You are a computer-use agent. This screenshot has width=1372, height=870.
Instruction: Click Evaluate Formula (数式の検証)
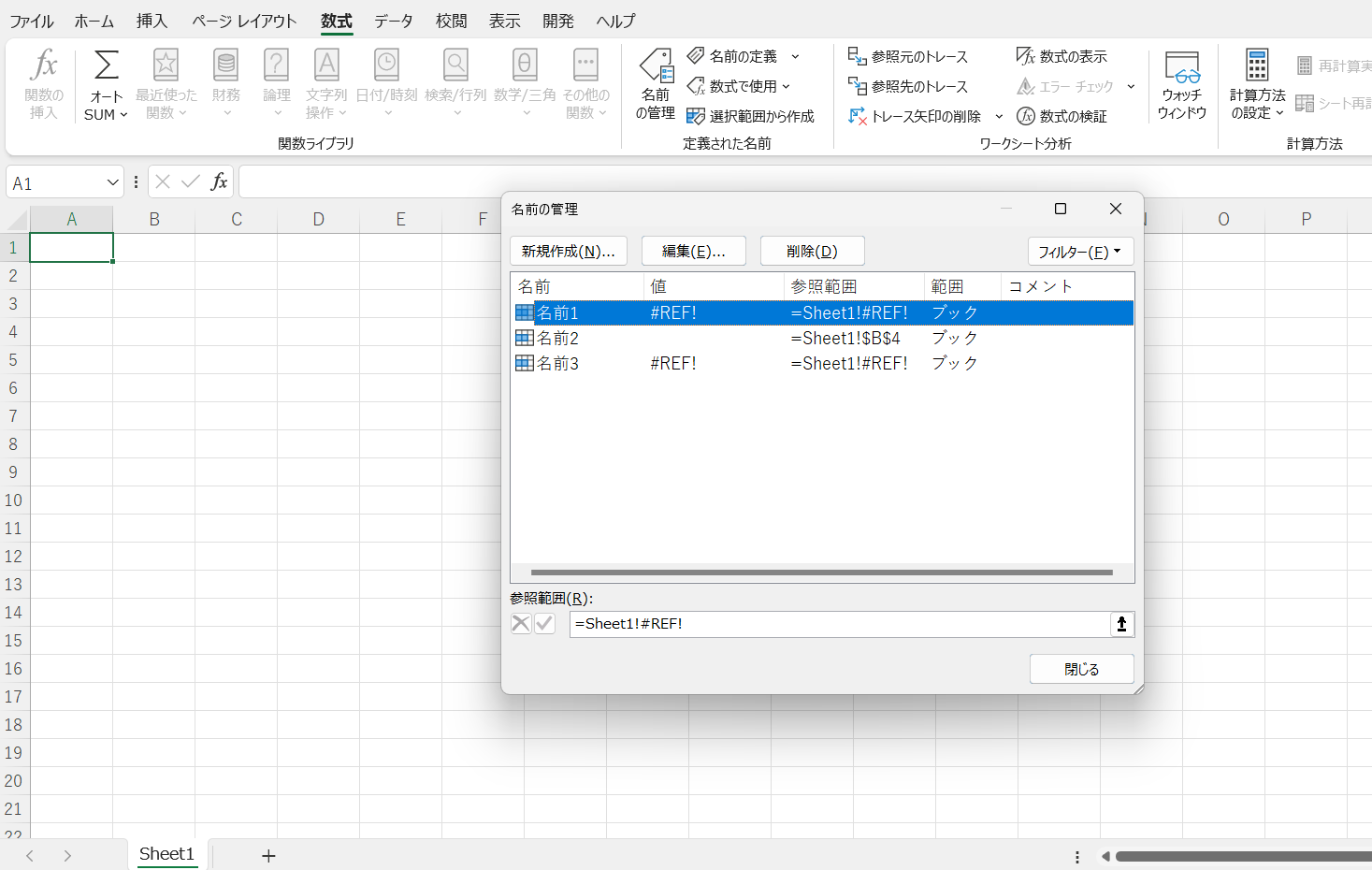1061,117
